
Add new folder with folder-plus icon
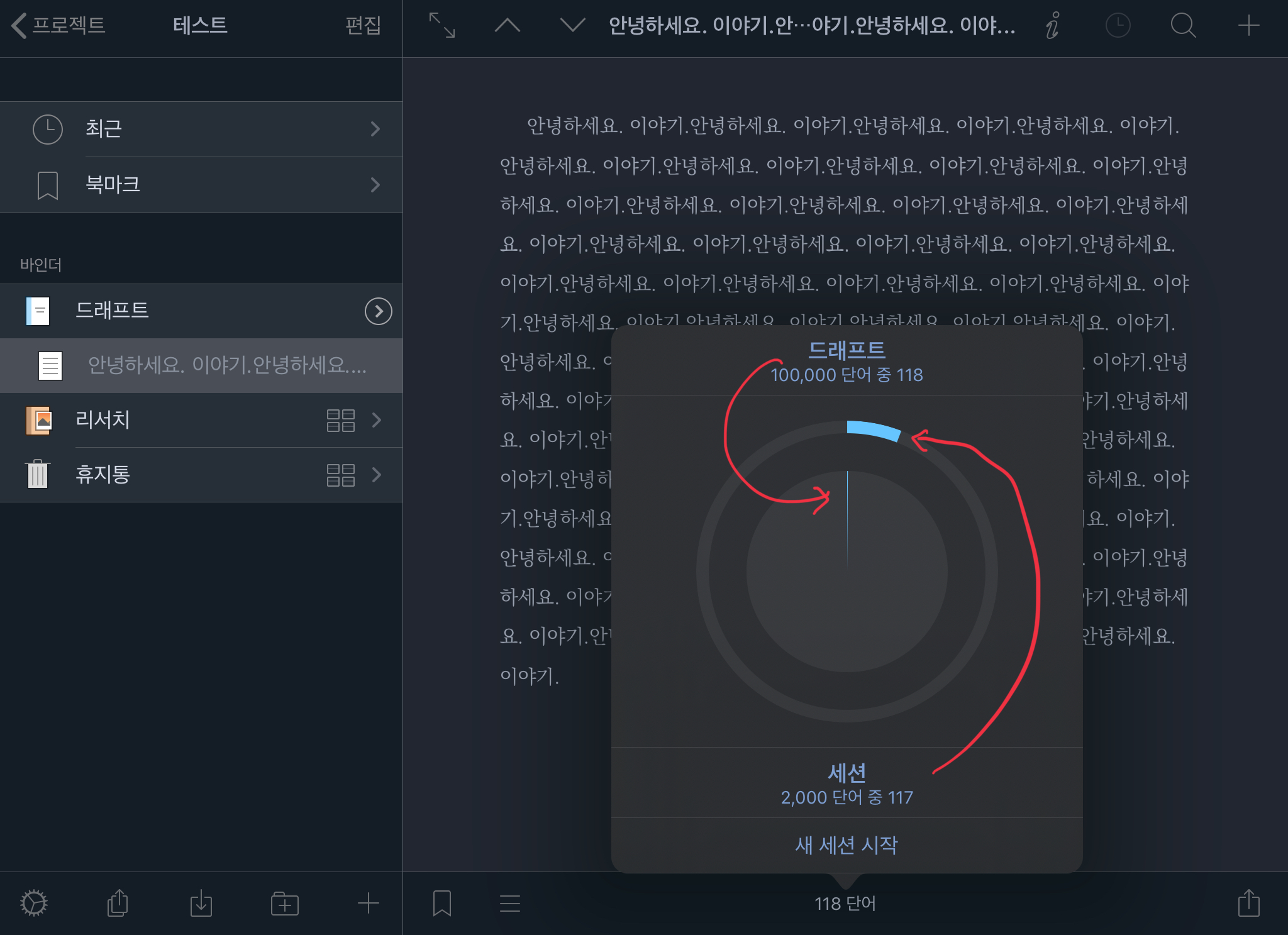[285, 904]
